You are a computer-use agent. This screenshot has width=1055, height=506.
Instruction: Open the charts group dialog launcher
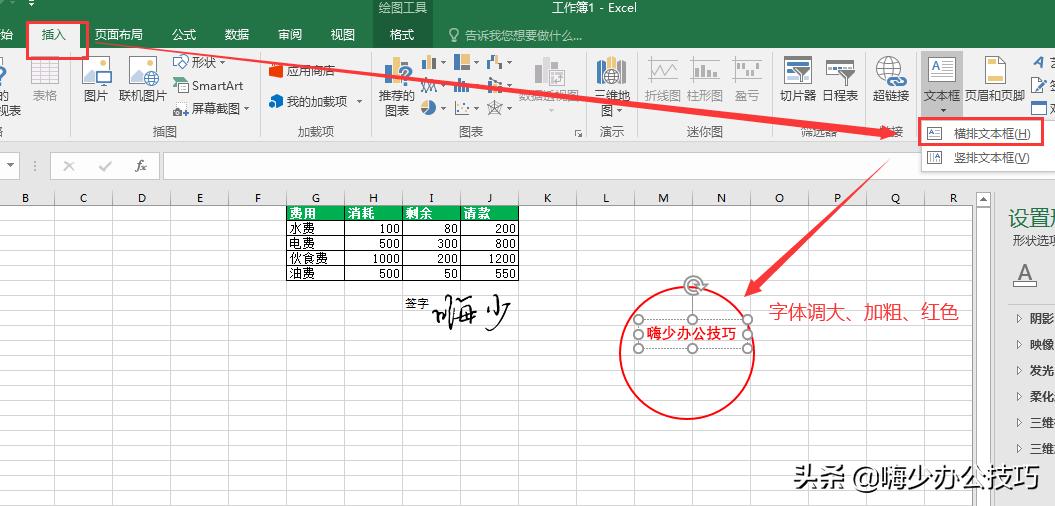[x=578, y=134]
